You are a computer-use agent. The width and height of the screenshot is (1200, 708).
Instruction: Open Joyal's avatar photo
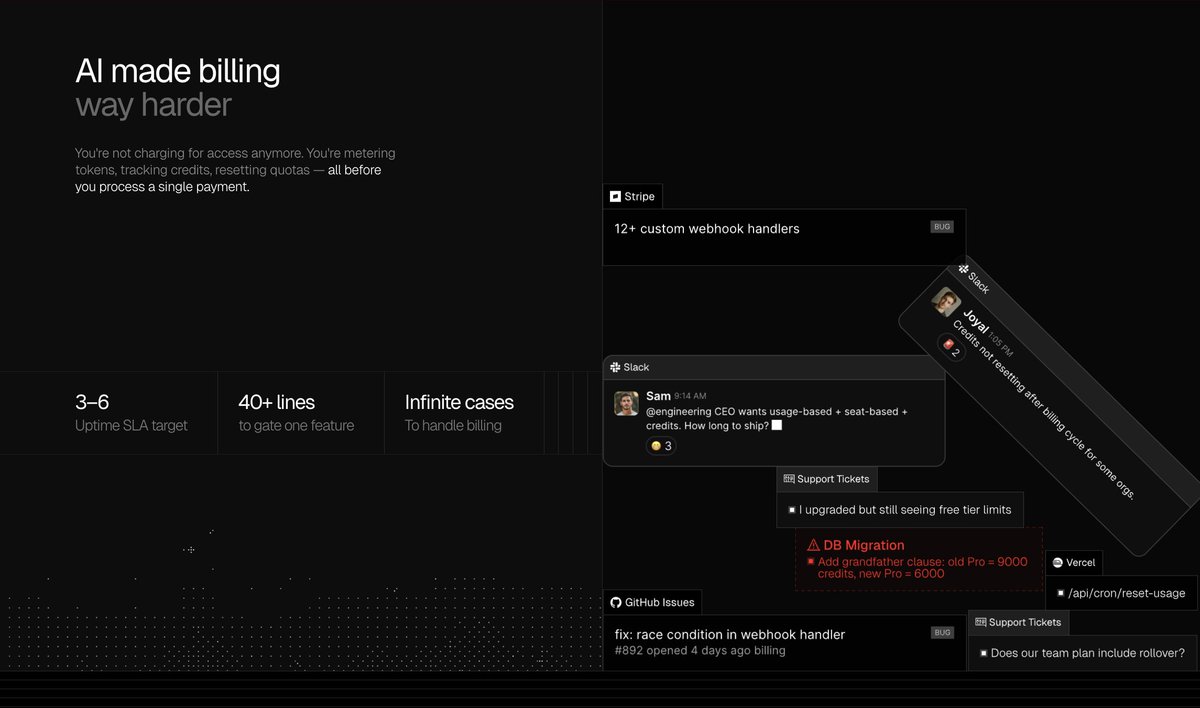[946, 302]
